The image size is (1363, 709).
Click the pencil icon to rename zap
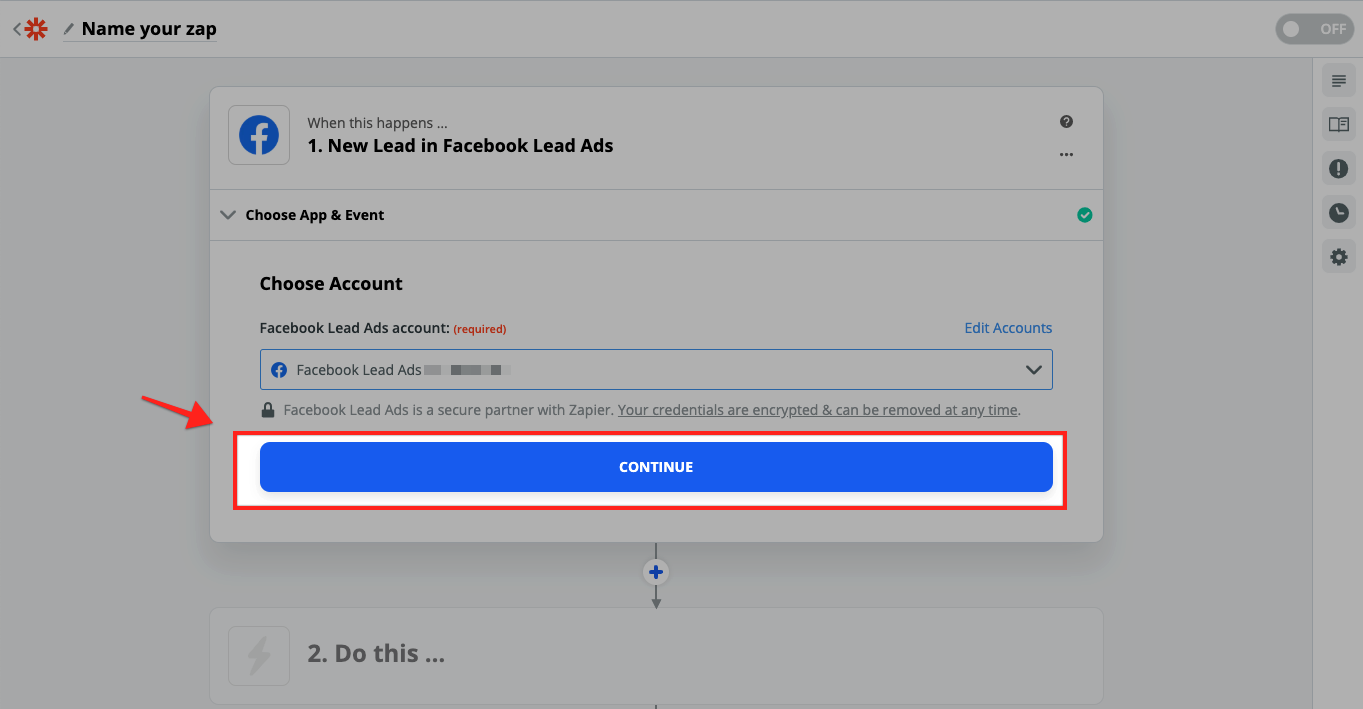tap(69, 29)
